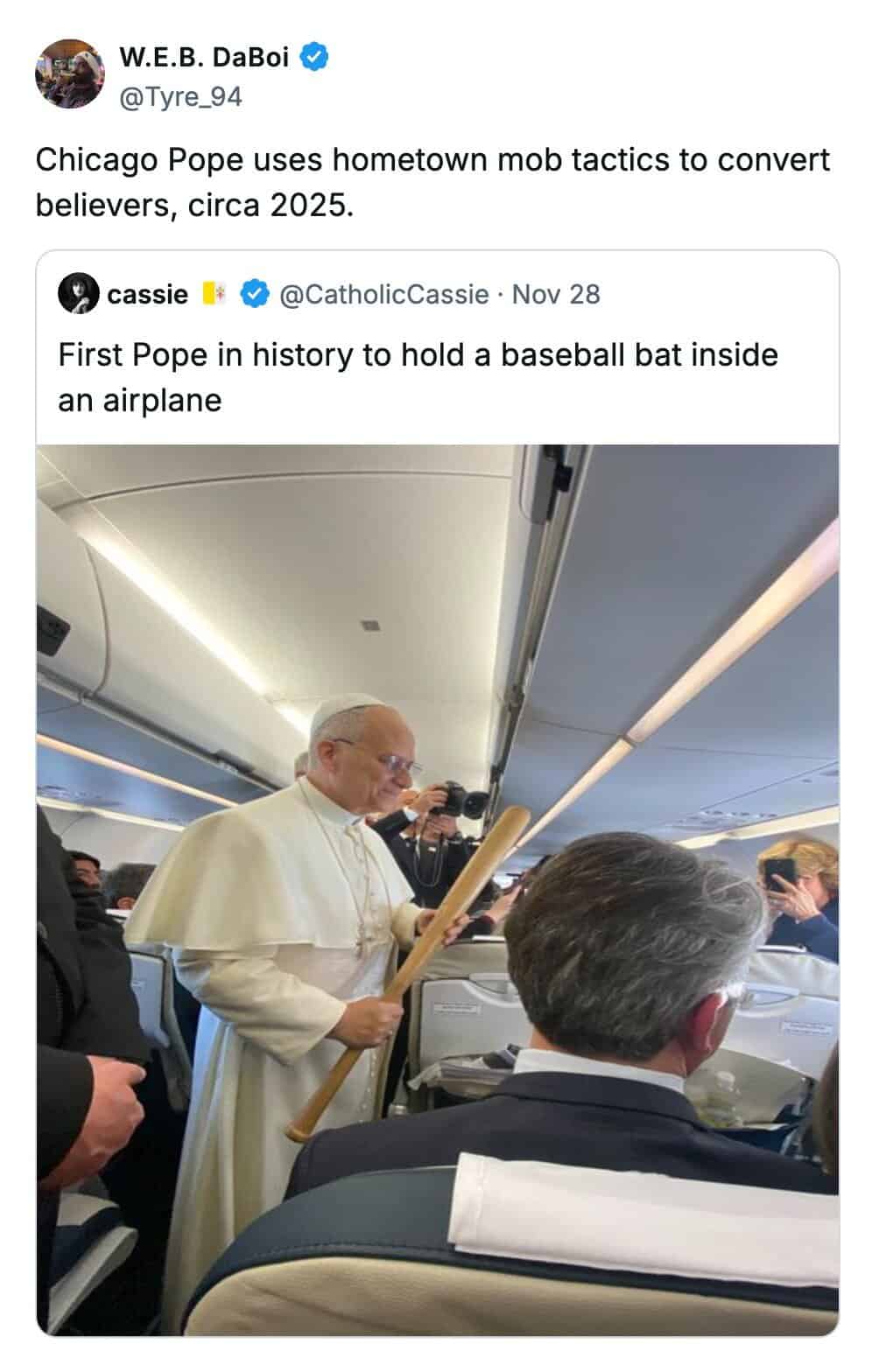Open W.E.B. DaBoi's profile avatar
The image size is (872, 1372).
70,74
